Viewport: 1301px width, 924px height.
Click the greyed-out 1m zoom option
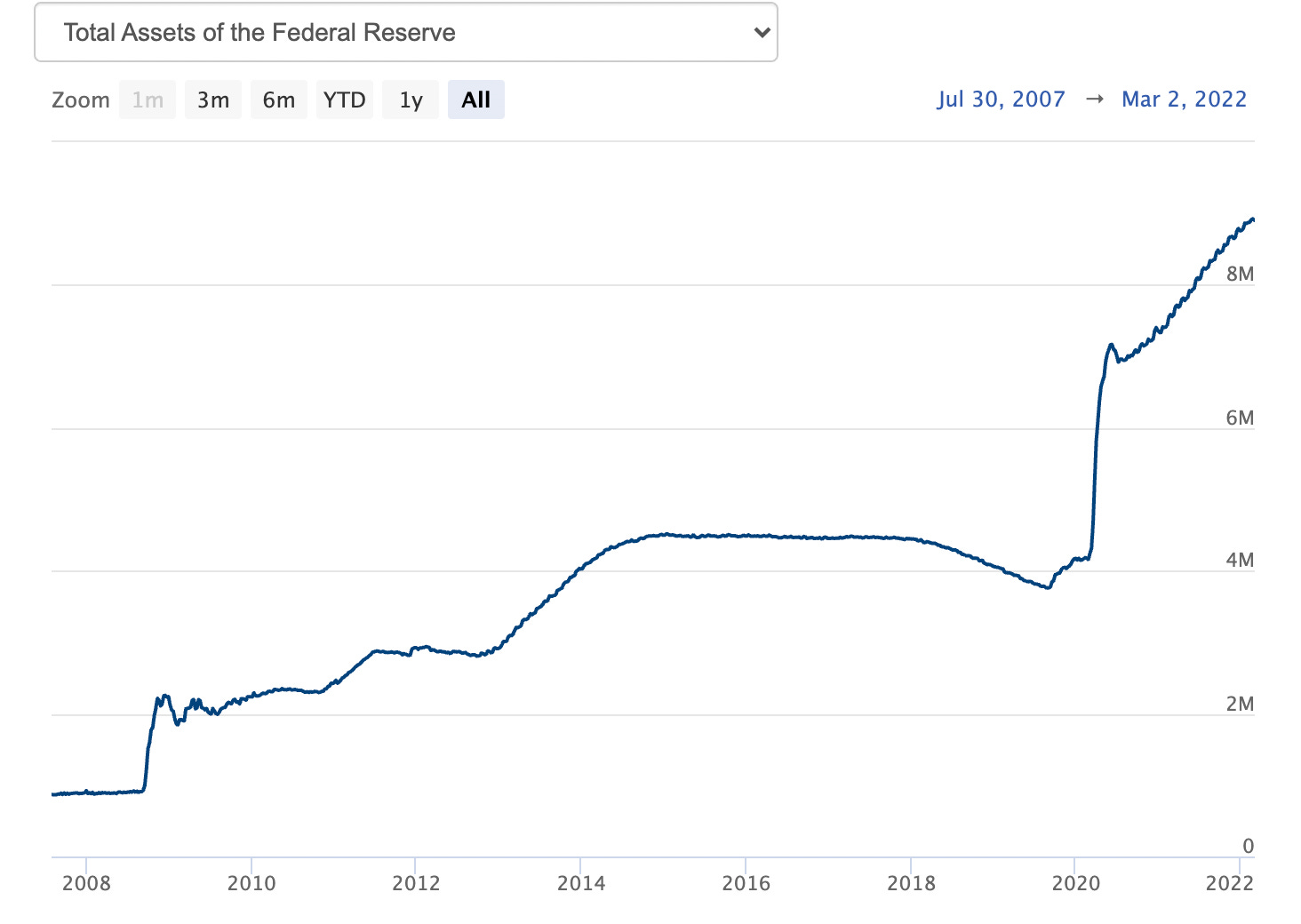click(147, 100)
